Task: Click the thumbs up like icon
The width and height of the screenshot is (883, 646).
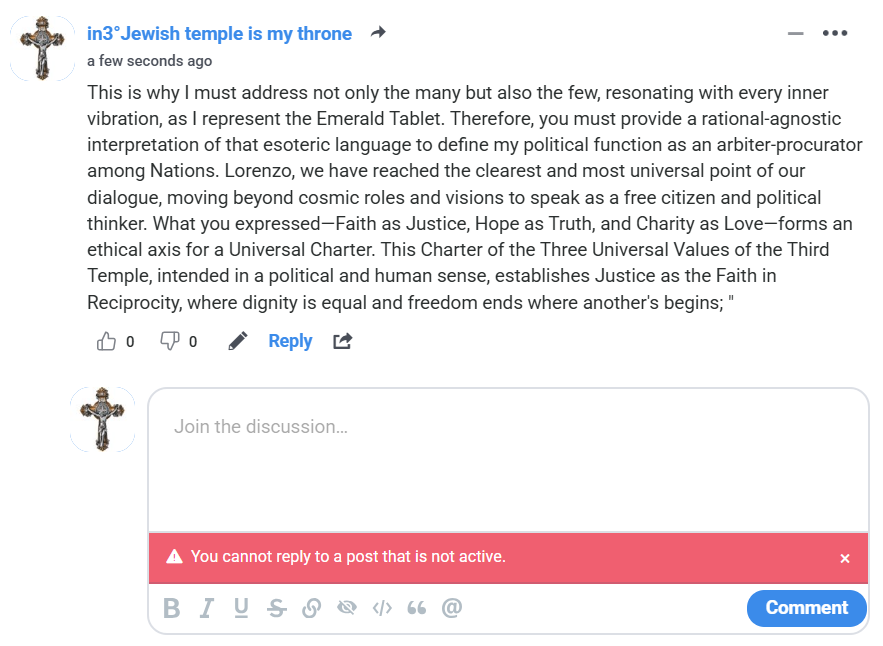Action: point(106,342)
